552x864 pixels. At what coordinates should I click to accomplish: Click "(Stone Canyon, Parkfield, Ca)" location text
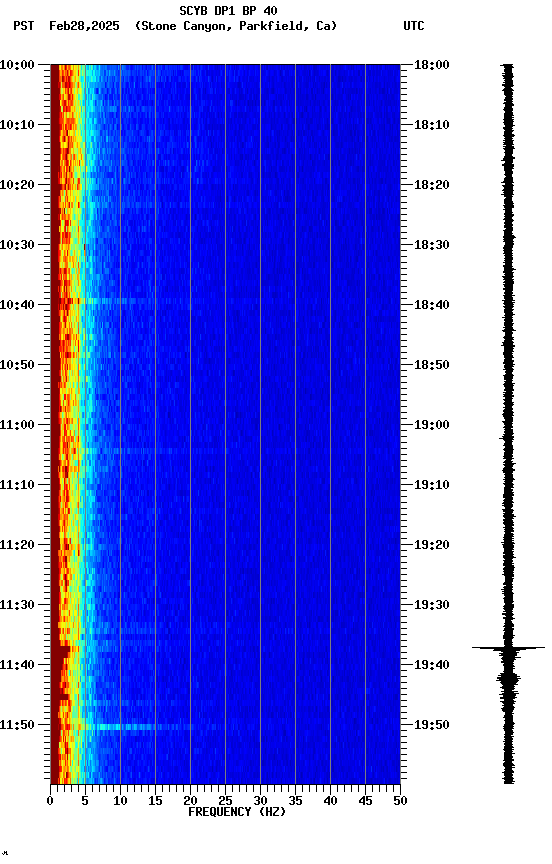(236, 26)
